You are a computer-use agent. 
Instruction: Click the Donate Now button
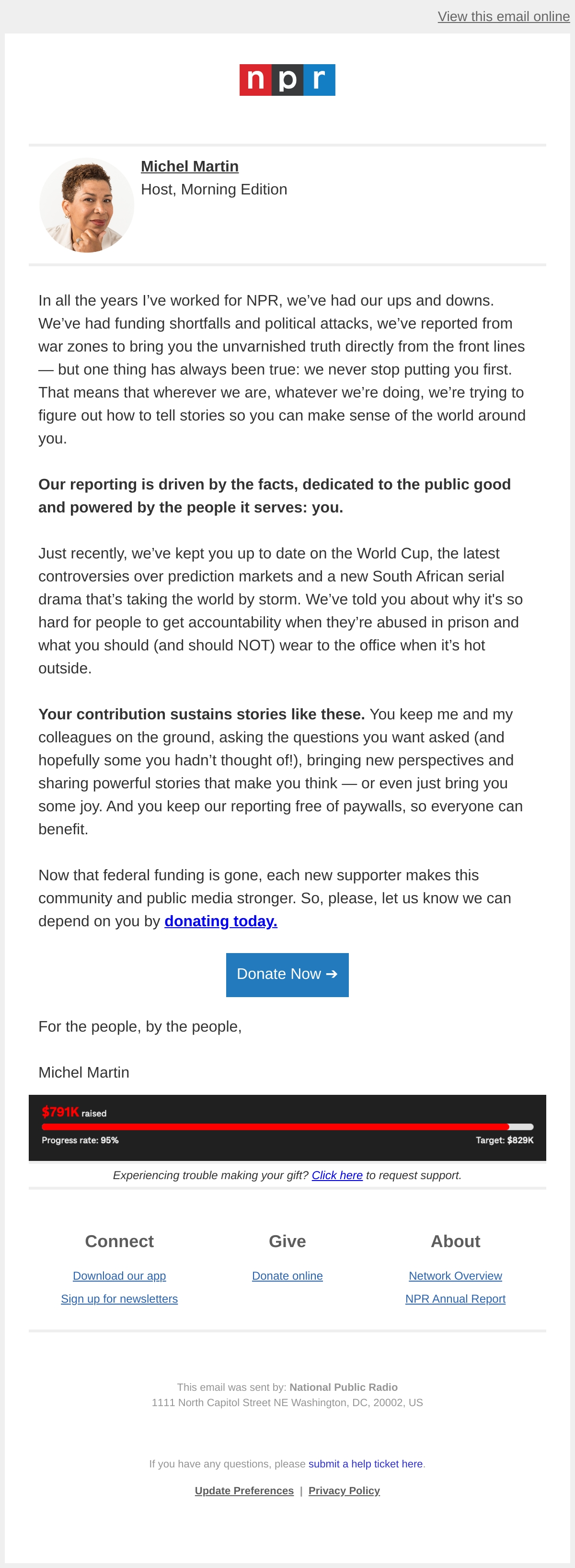click(x=287, y=975)
